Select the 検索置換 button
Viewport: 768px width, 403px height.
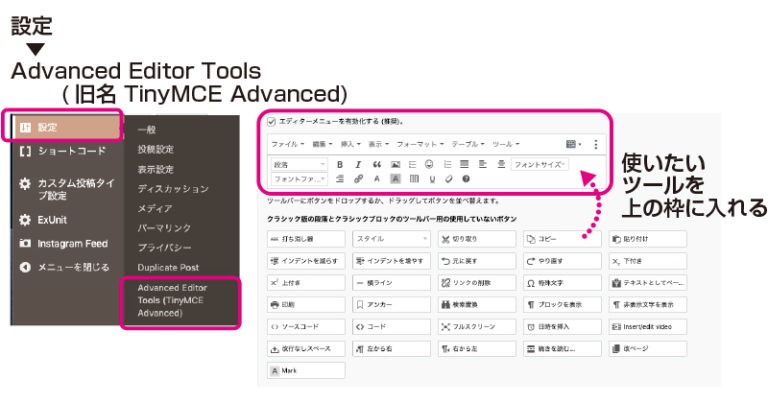pos(476,303)
